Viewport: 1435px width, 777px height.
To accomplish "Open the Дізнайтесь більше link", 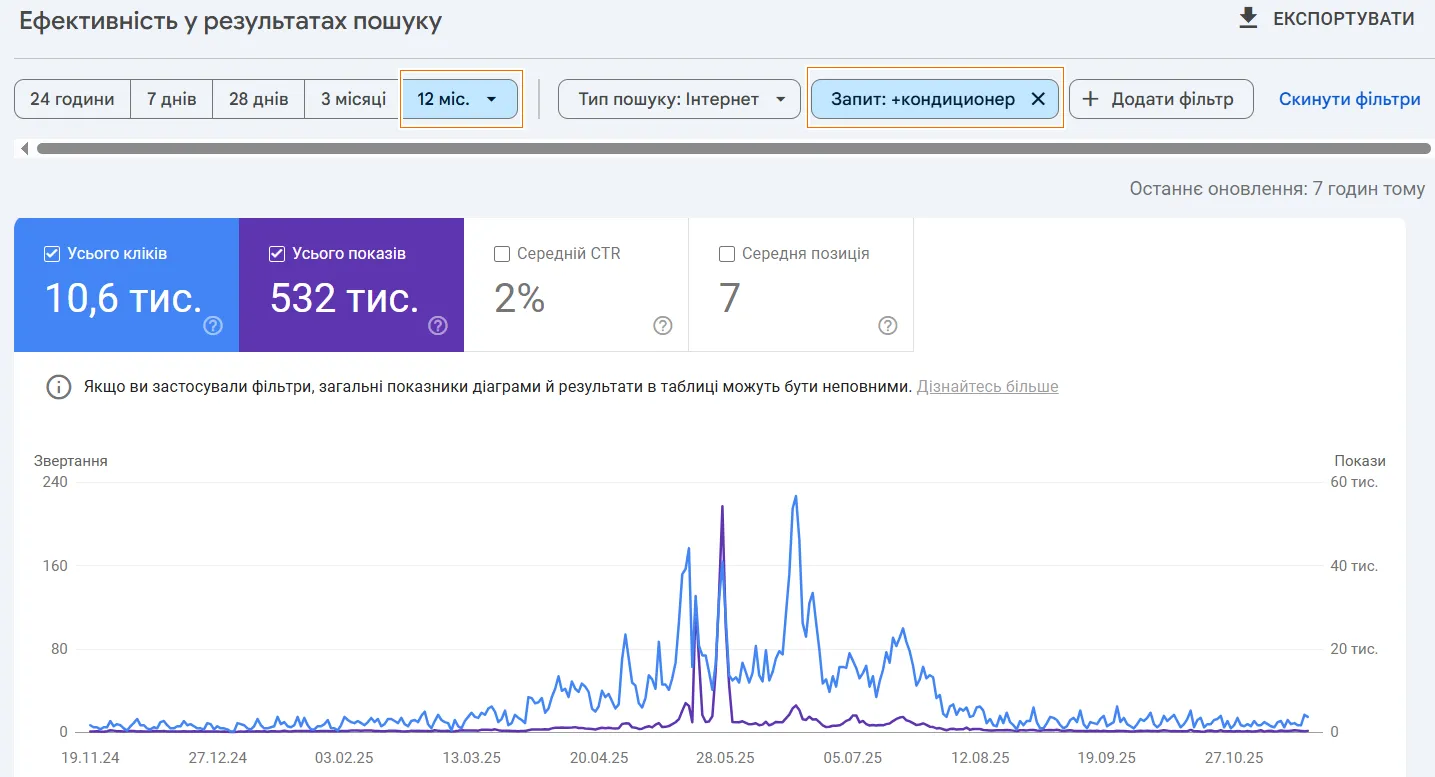I will click(x=987, y=387).
